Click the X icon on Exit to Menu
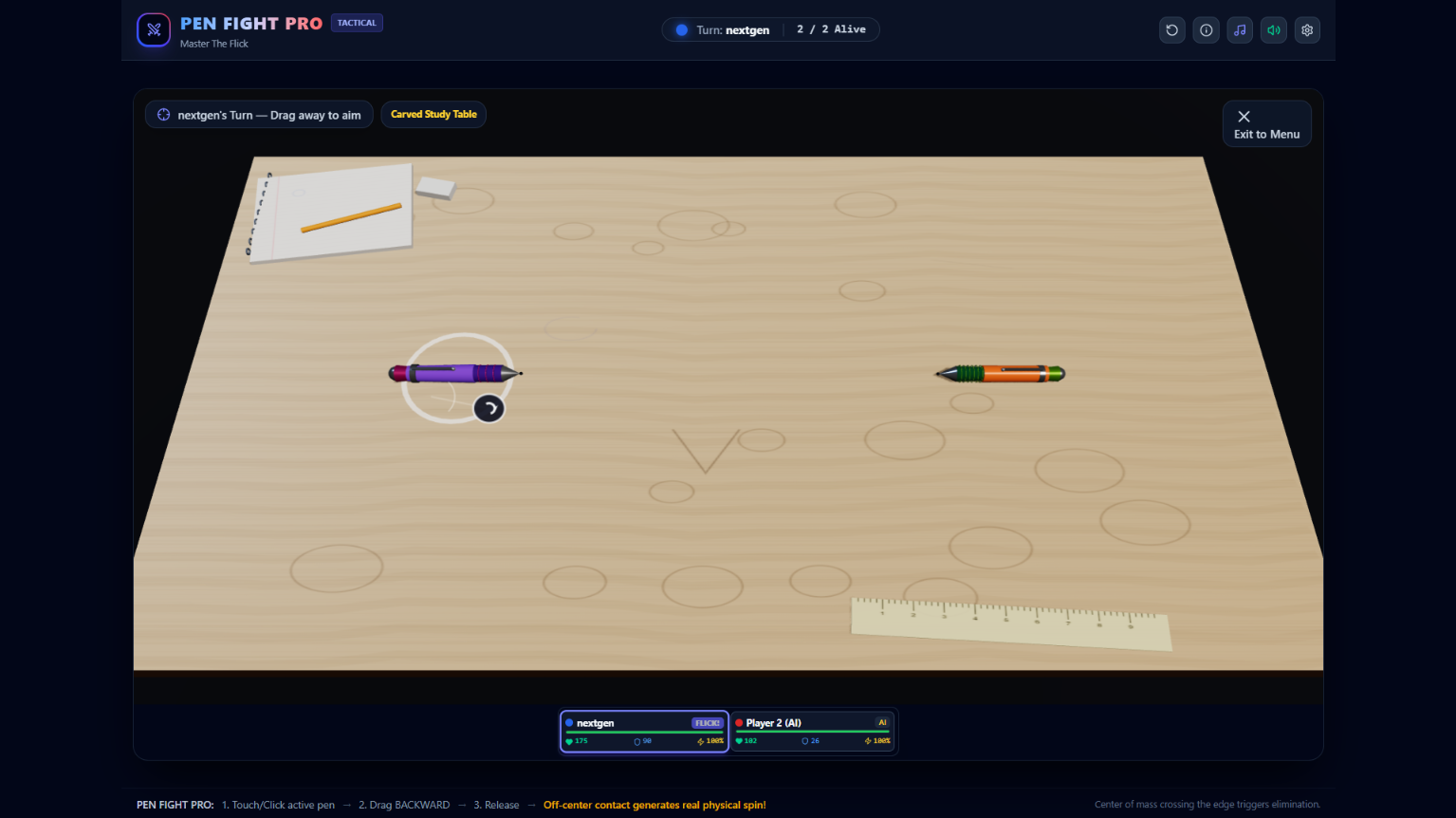This screenshot has width=1456, height=818. 1244,117
